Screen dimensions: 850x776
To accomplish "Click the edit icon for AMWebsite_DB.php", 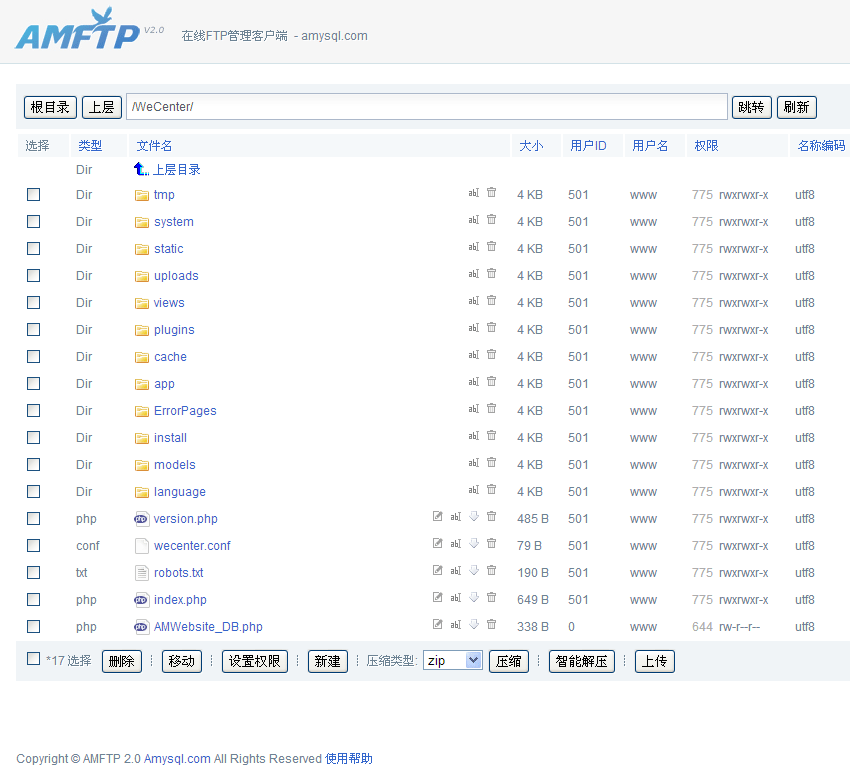I will point(437,625).
